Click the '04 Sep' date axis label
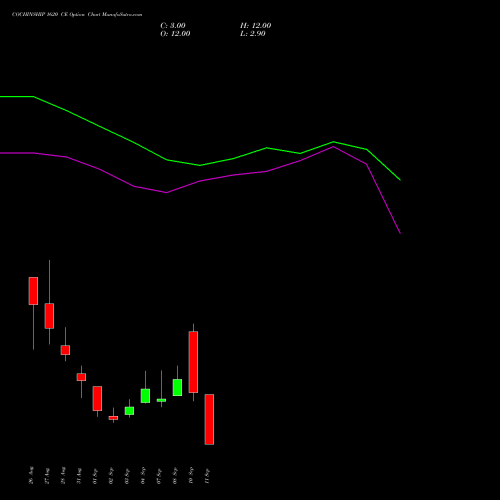Screen dimensions: 500x500 pos(143,476)
